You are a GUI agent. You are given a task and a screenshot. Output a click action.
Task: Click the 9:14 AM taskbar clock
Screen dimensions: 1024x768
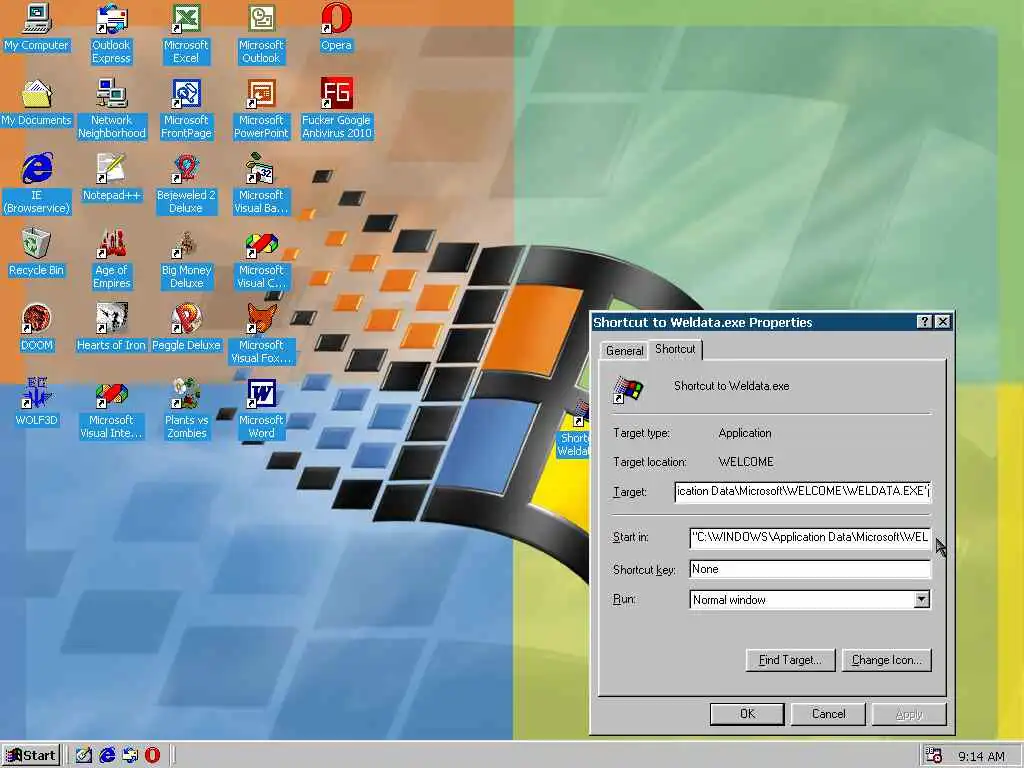[x=981, y=756]
